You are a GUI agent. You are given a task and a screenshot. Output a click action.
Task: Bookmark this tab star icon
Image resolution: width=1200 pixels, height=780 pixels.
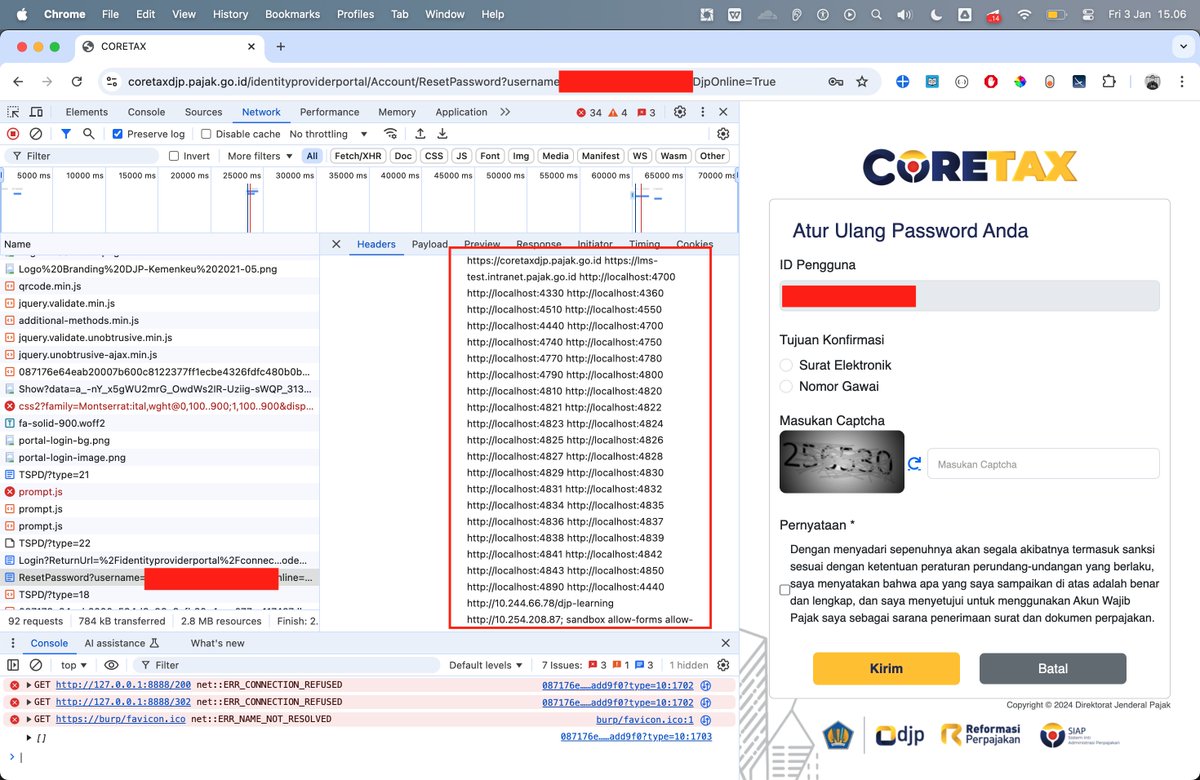[862, 82]
